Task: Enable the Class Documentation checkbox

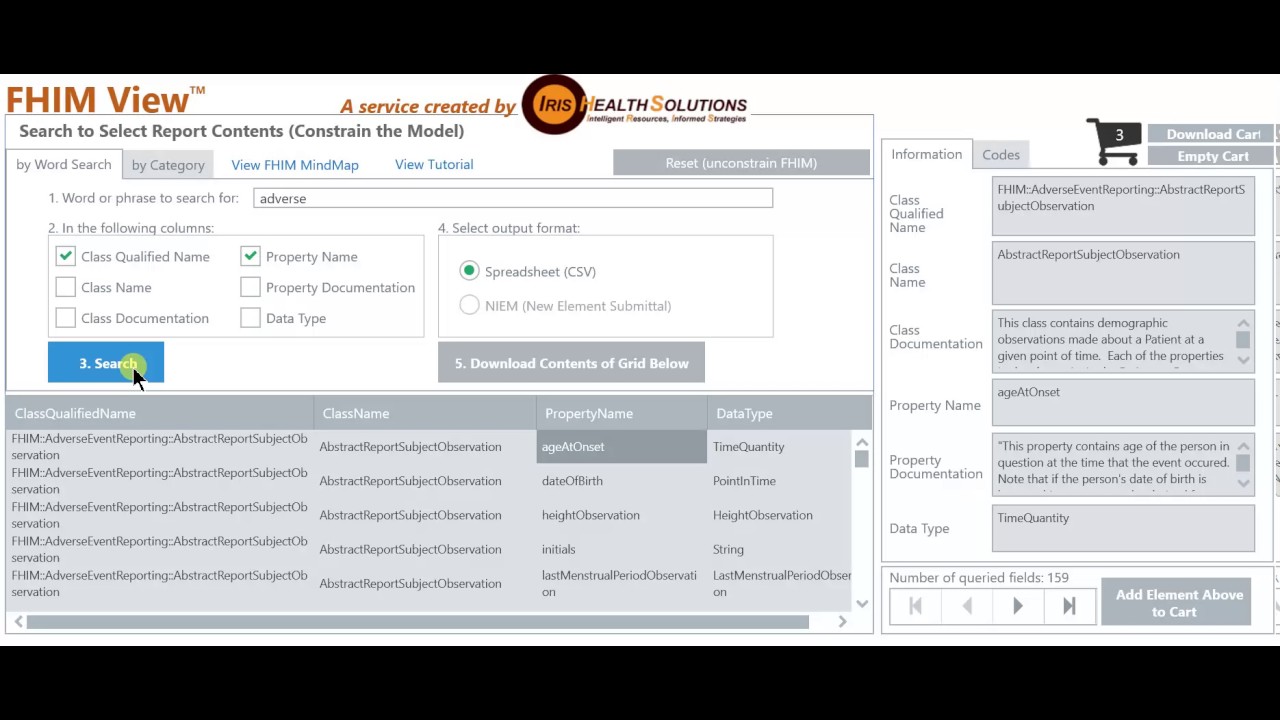Action: coord(66,318)
